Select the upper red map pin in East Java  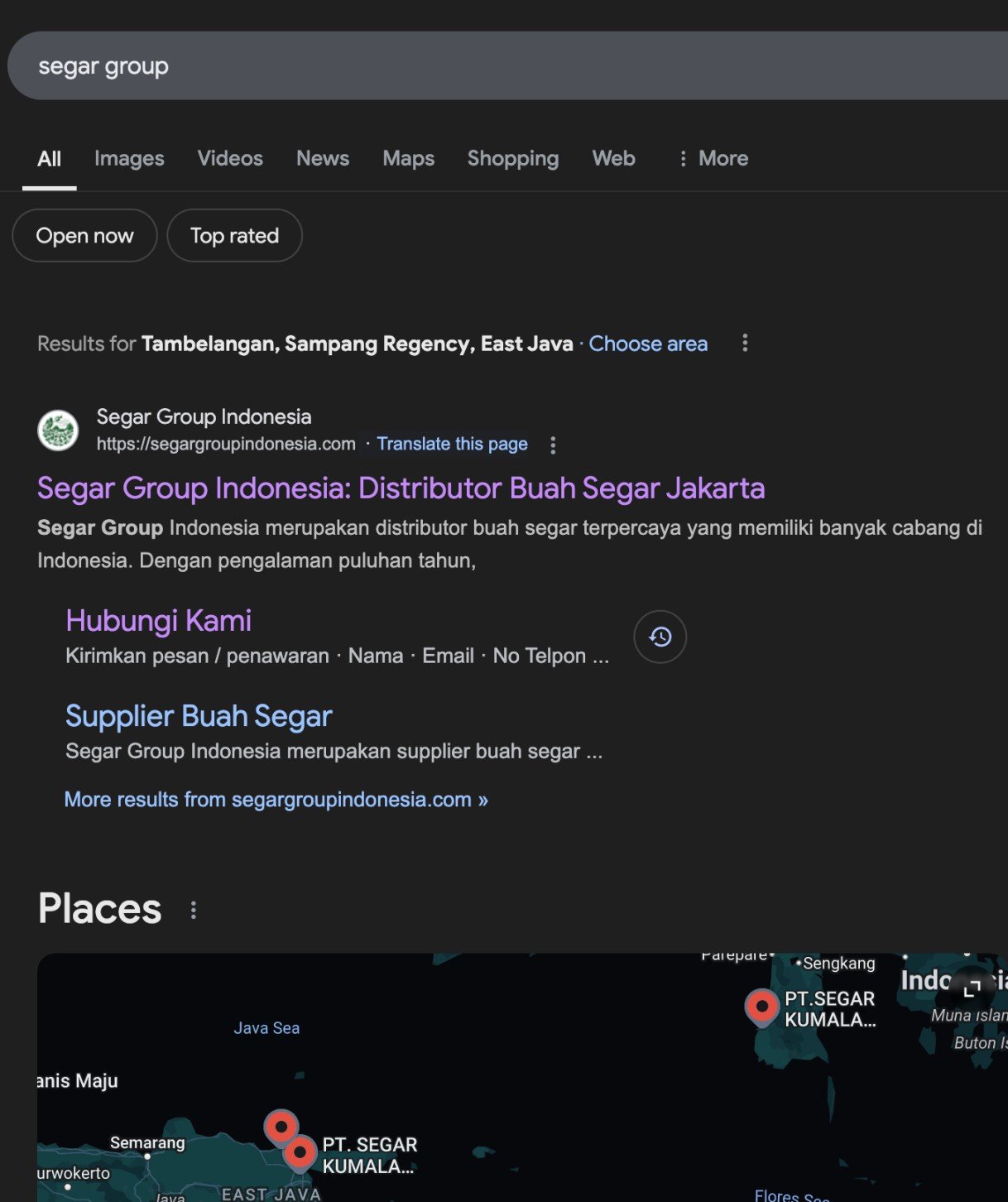[x=281, y=1127]
